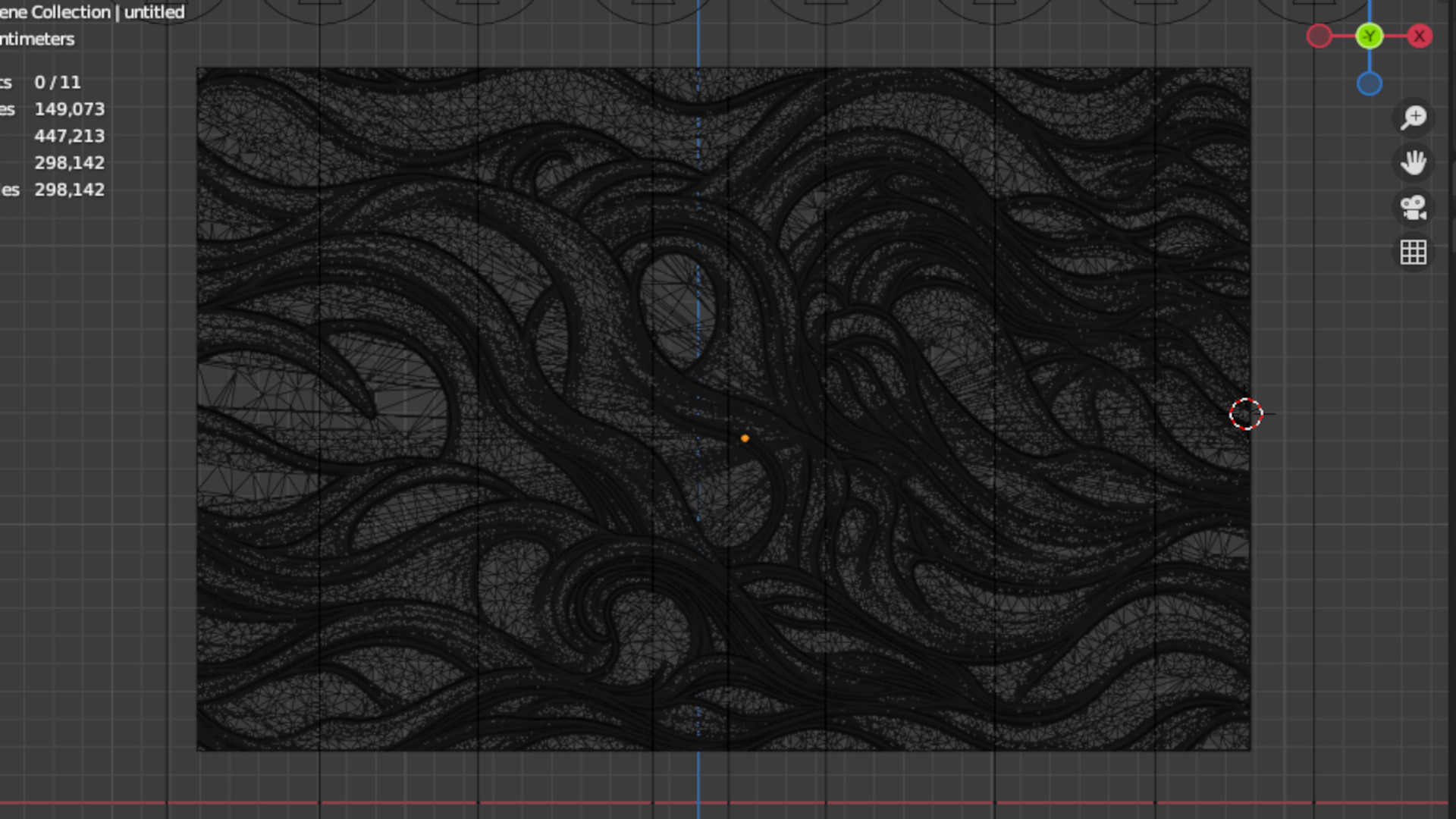Switch perspective/orthographic with the grid icon
The height and width of the screenshot is (819, 1456).
click(1414, 252)
